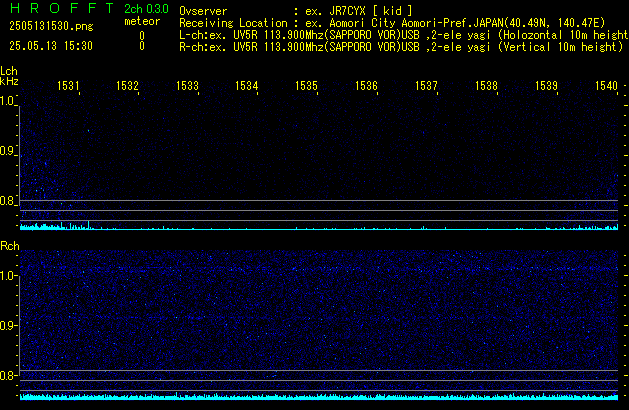Click the Lch 0.9 kHz axis label
629x410 pixels.
pos(7,151)
